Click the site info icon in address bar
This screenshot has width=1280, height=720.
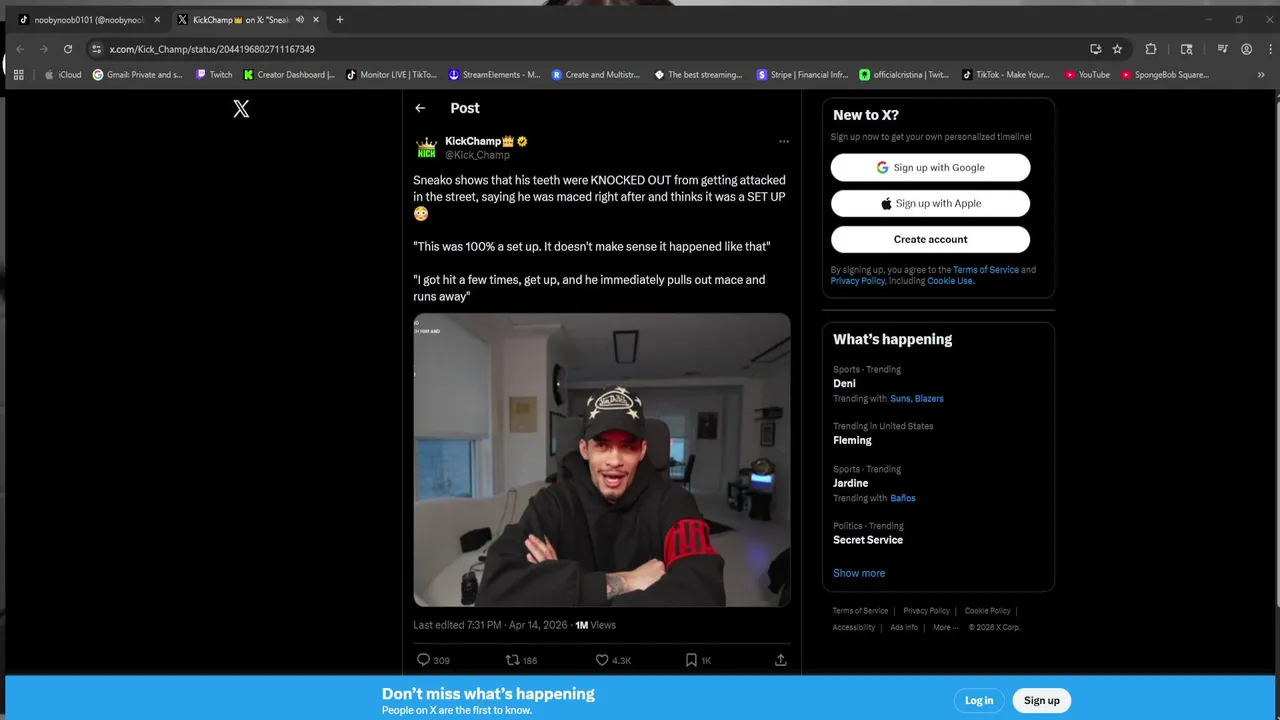pyautogui.click(x=96, y=49)
